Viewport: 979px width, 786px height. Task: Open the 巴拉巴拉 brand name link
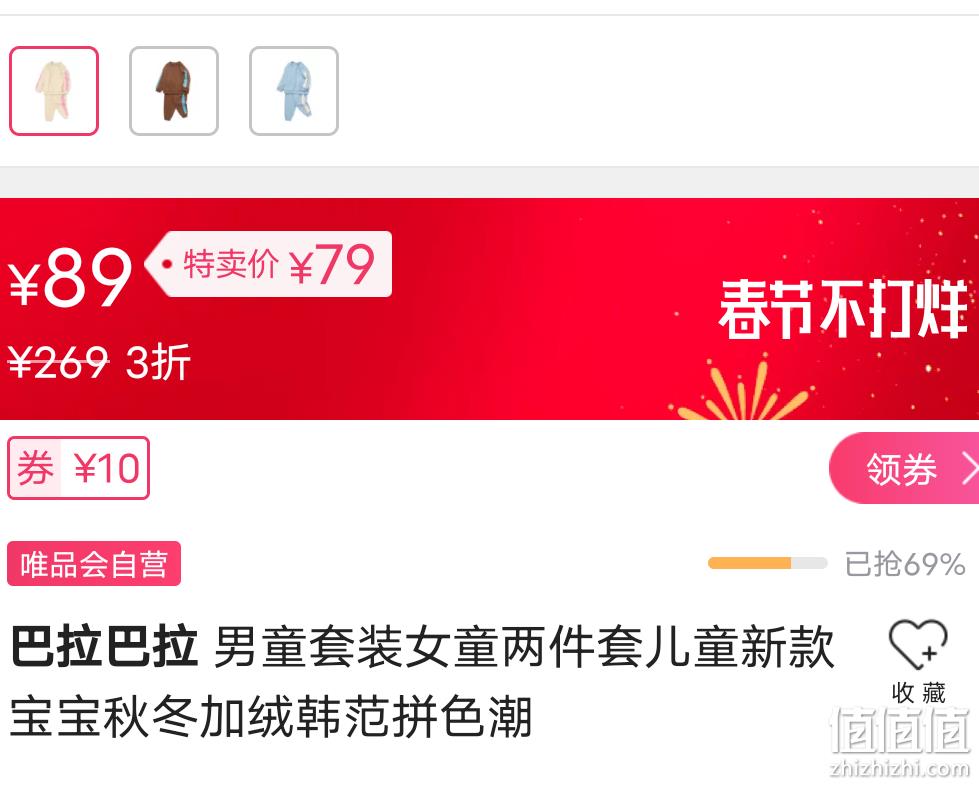[104, 646]
